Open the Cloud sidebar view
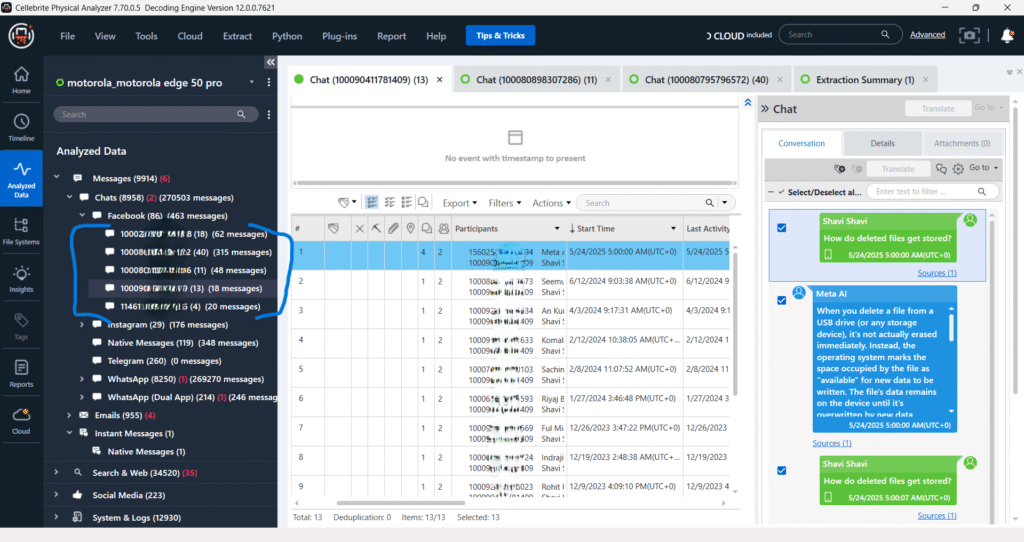1024x542 pixels. 21,421
